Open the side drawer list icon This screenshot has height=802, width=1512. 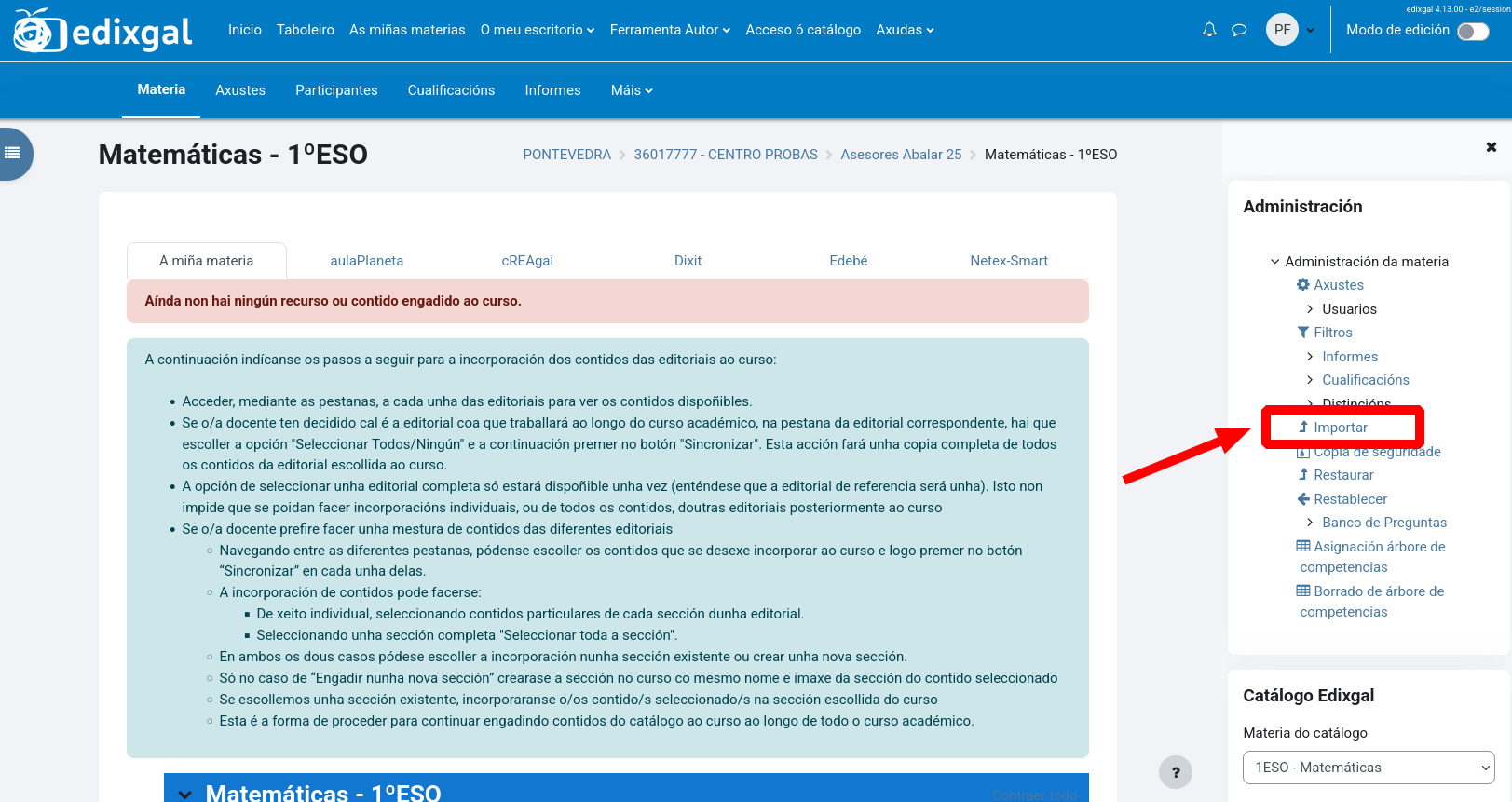coord(13,153)
